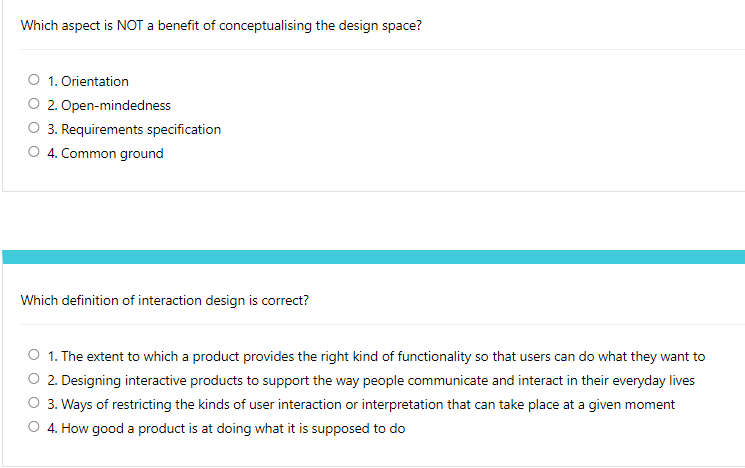Click the divider line under the first question
The width and height of the screenshot is (745, 468).
[372, 50]
